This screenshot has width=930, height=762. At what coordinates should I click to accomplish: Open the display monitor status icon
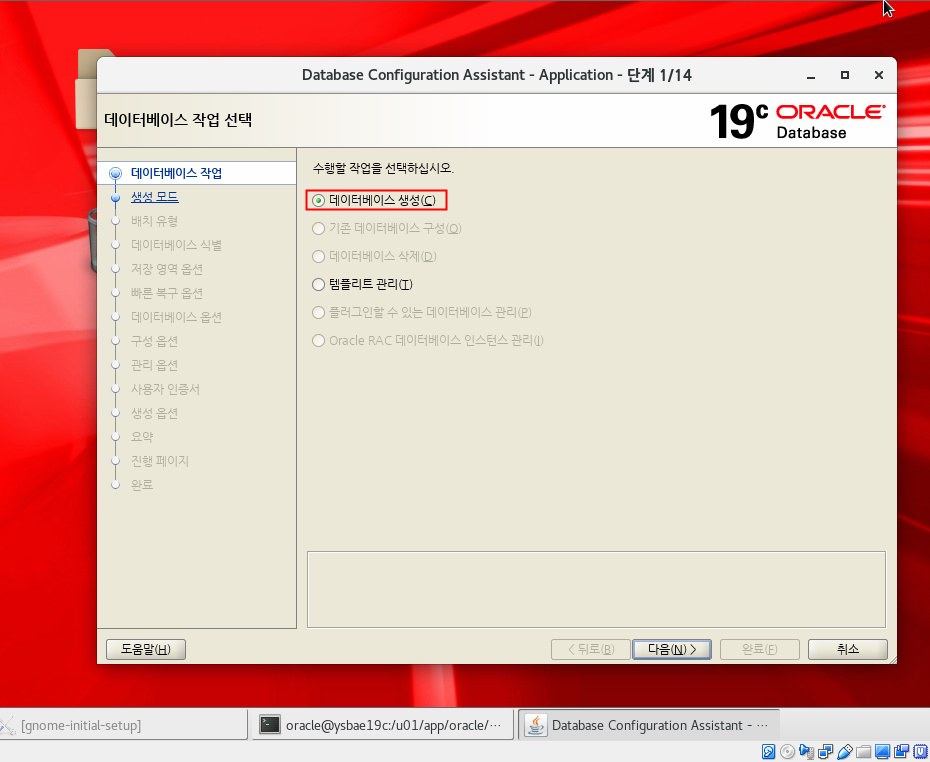pyautogui.click(x=883, y=752)
